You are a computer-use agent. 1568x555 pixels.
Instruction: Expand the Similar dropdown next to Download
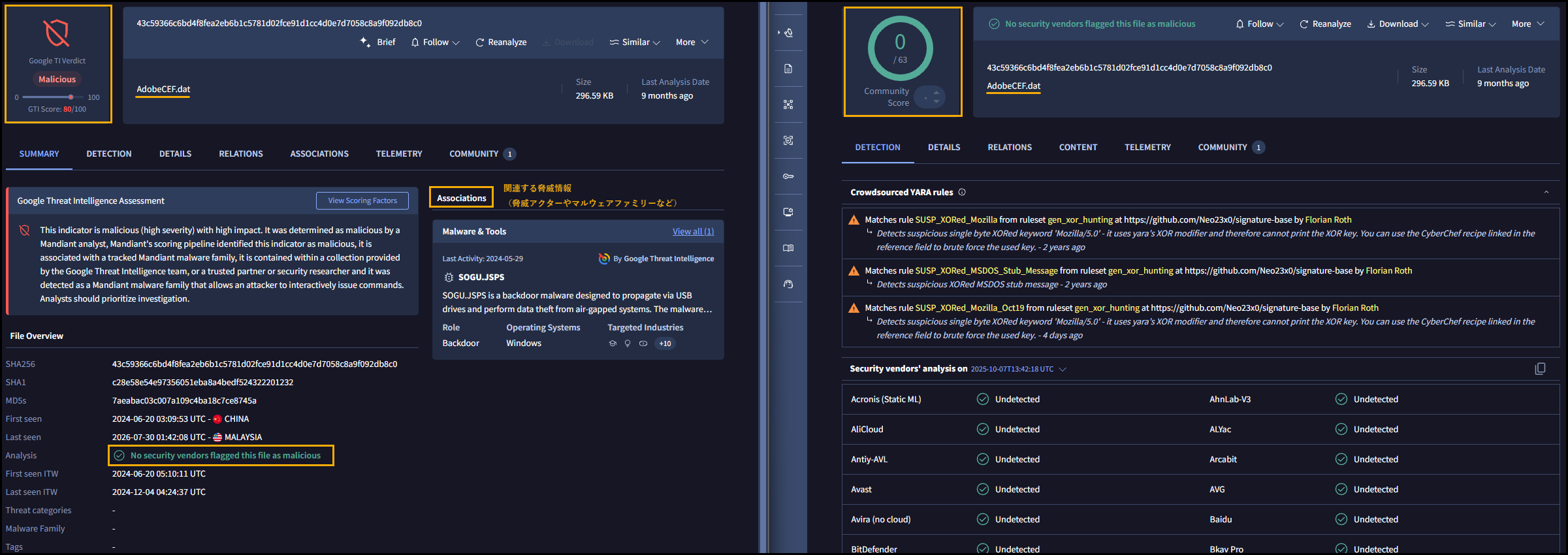point(1471,24)
